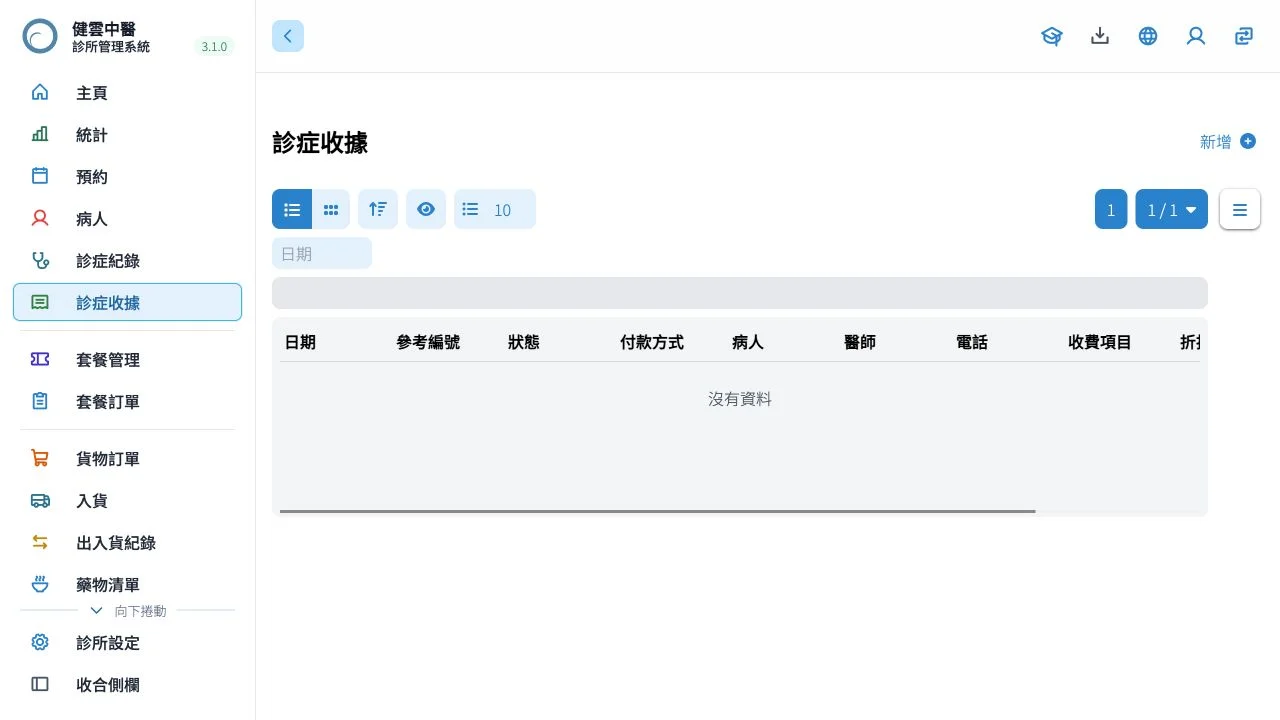Open the user account icon
The image size is (1280, 720).
[x=1196, y=36]
